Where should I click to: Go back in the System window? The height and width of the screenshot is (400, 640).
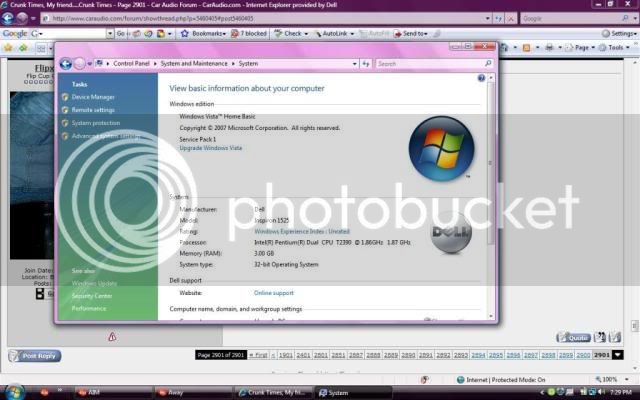coord(66,64)
